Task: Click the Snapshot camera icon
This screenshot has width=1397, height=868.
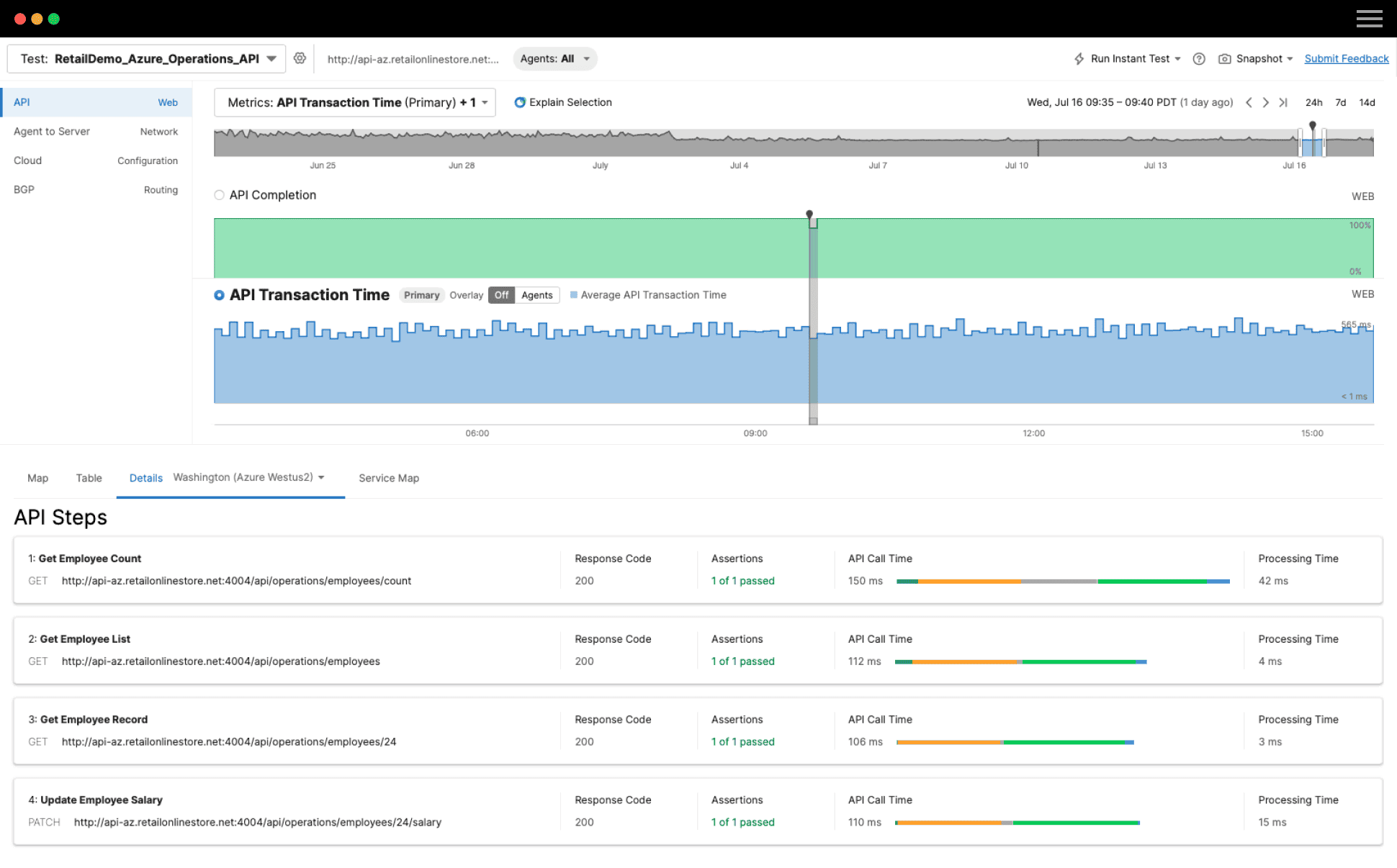Action: click(x=1225, y=58)
